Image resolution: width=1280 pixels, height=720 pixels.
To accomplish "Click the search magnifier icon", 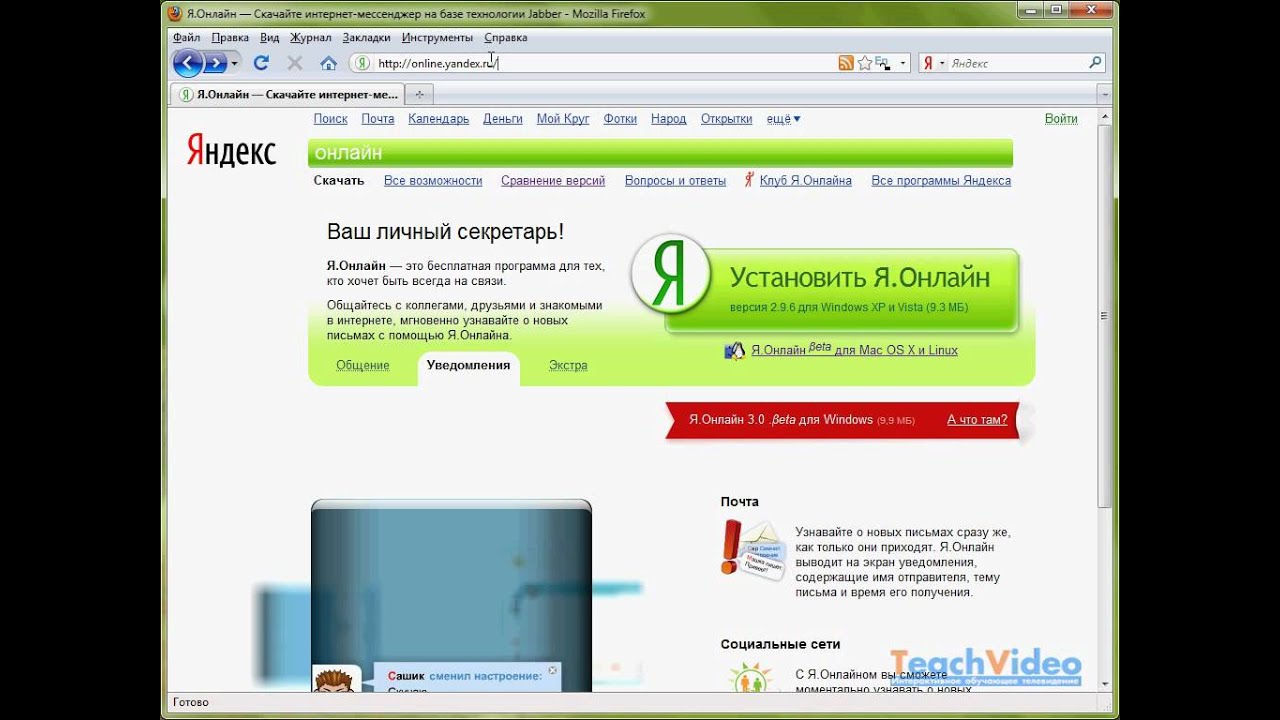I will tap(1095, 63).
